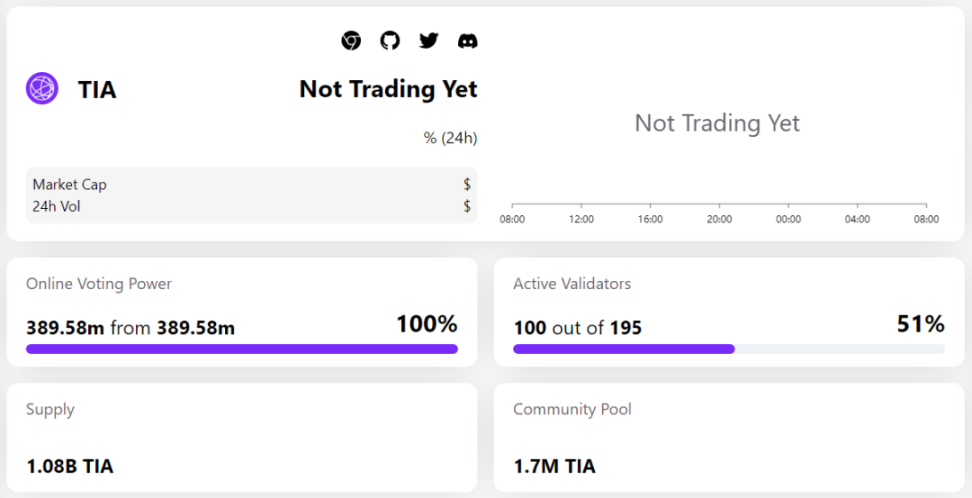Image resolution: width=972 pixels, height=498 pixels.
Task: Click the 00:00 chart time marker
Action: 788,219
